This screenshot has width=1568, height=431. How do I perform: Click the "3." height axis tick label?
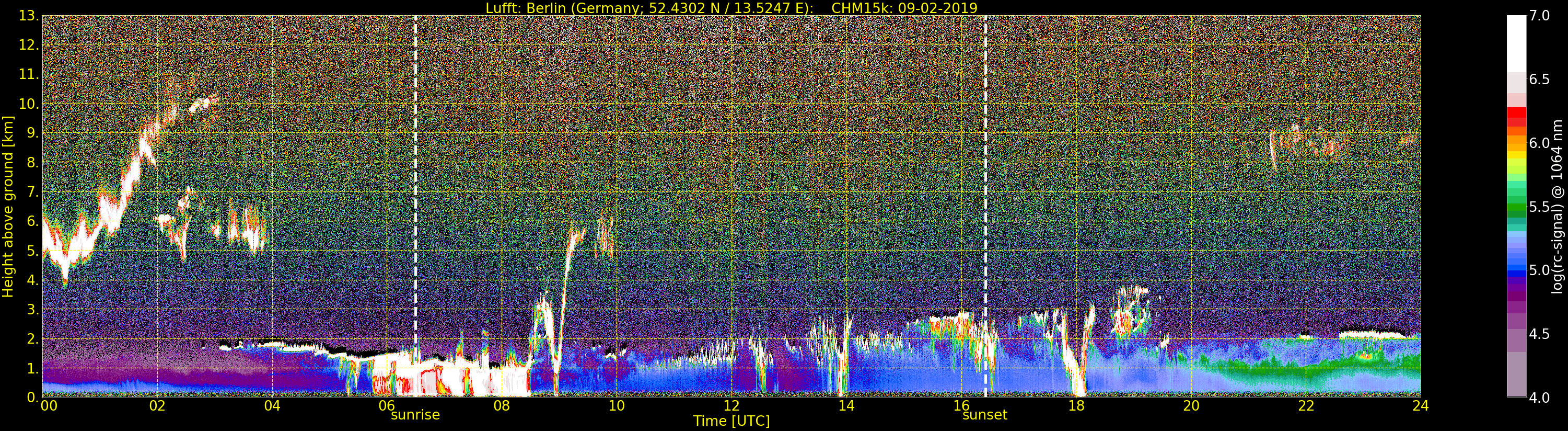[32, 309]
